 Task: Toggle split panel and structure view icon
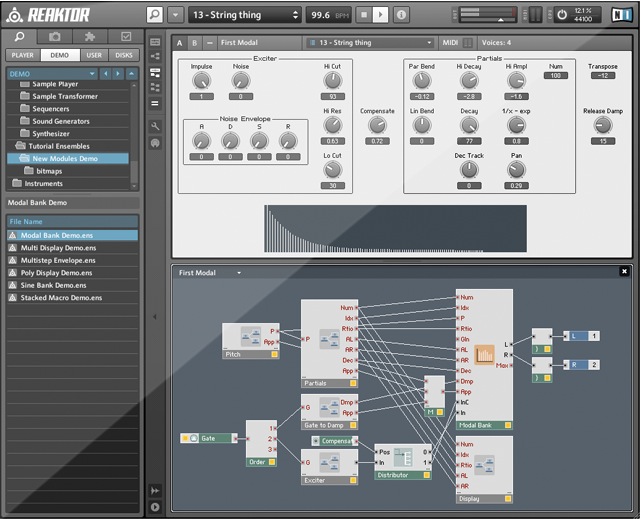click(155, 73)
